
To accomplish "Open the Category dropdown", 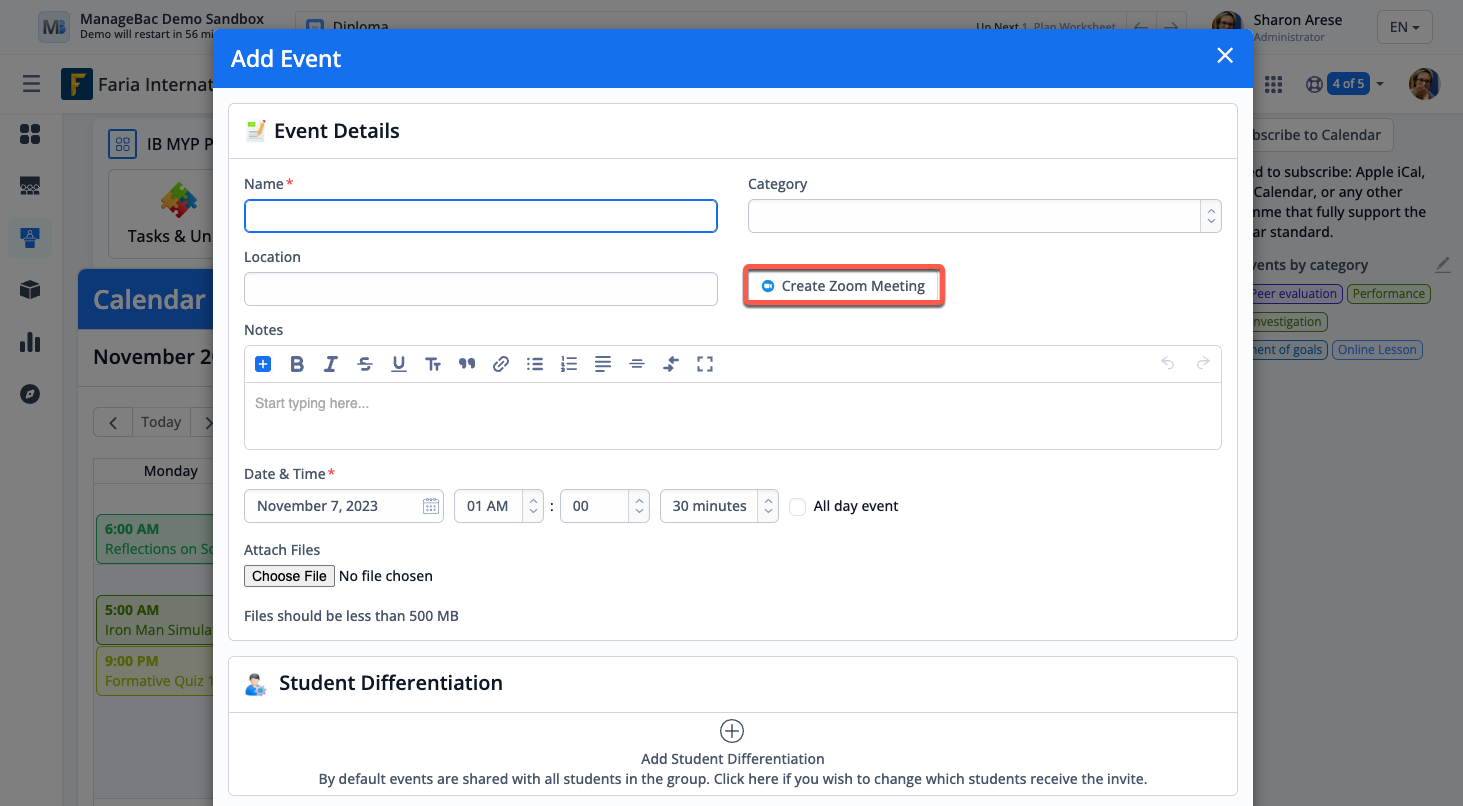I will click(984, 216).
